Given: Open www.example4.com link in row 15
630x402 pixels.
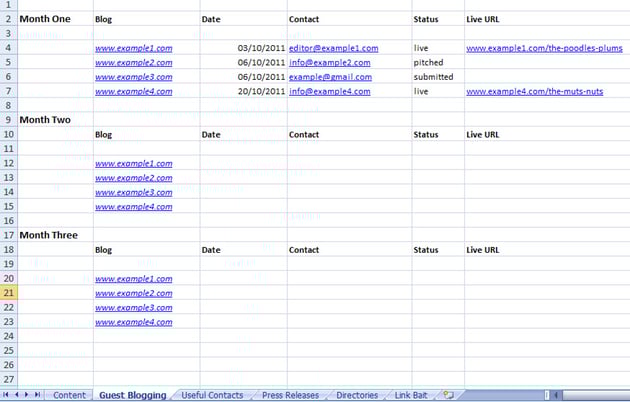Looking at the screenshot, I should coord(134,207).
